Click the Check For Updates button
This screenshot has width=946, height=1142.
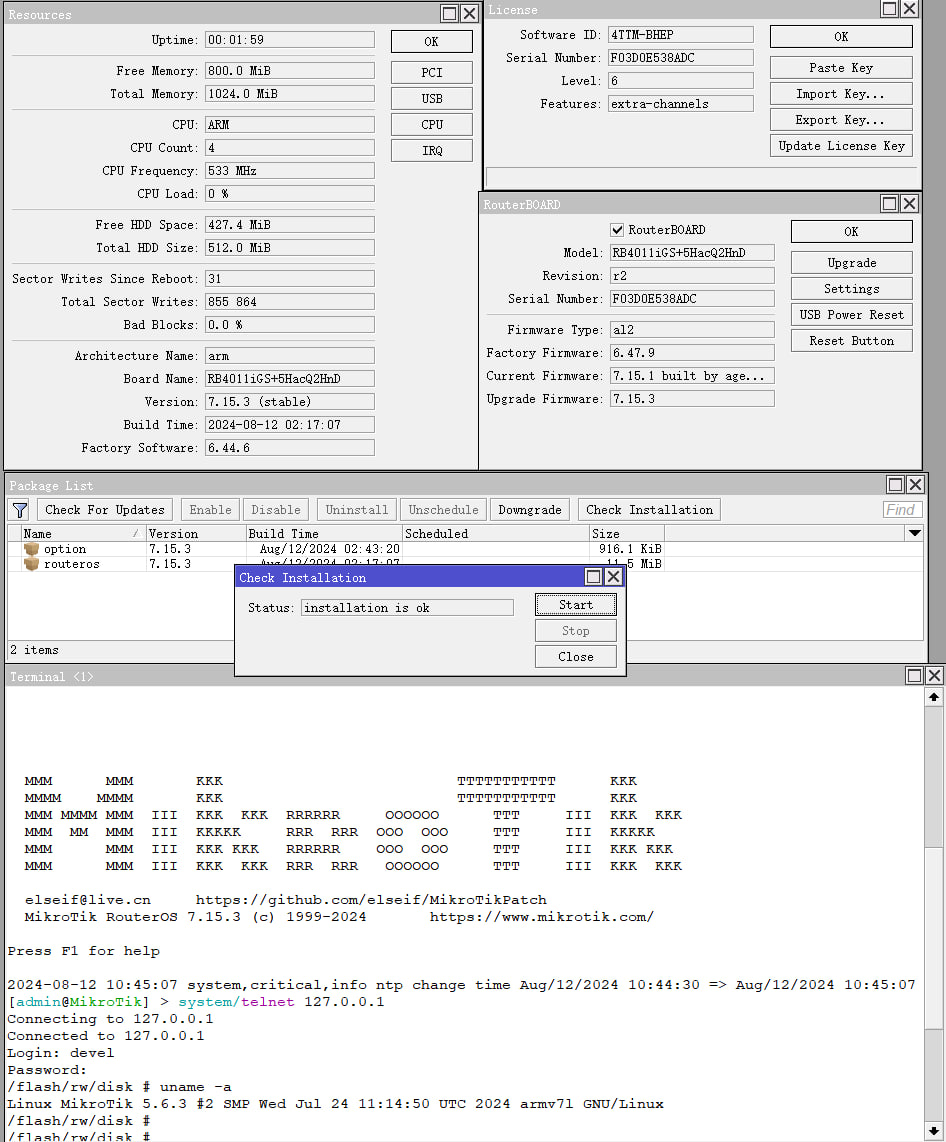pyautogui.click(x=105, y=510)
